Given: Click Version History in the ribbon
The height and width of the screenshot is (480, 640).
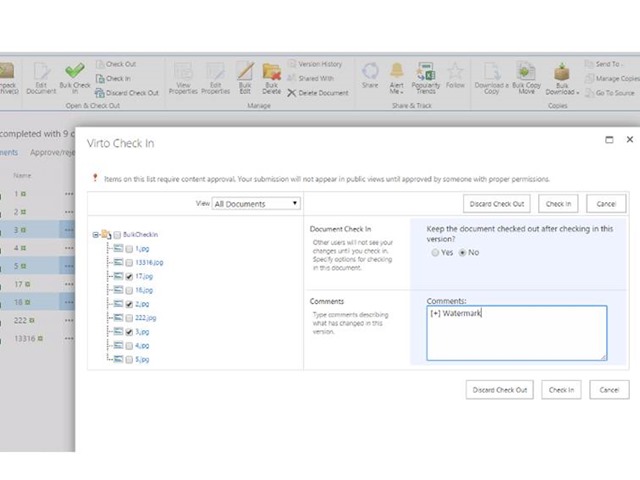Looking at the screenshot, I should click(319, 64).
